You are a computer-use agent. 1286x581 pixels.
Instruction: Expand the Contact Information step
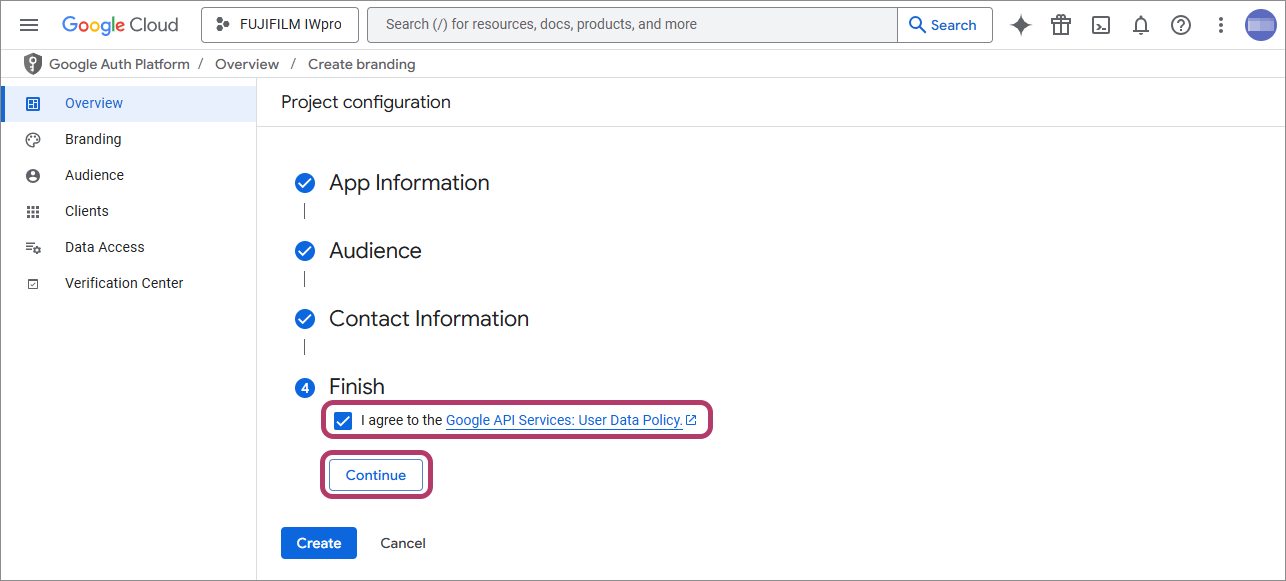[428, 319]
